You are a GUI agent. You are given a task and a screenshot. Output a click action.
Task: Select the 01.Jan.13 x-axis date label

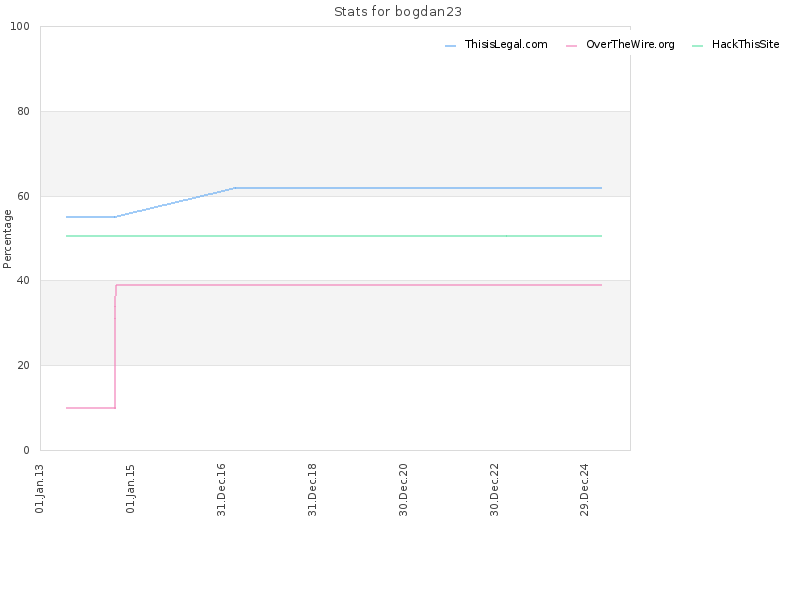click(40, 489)
